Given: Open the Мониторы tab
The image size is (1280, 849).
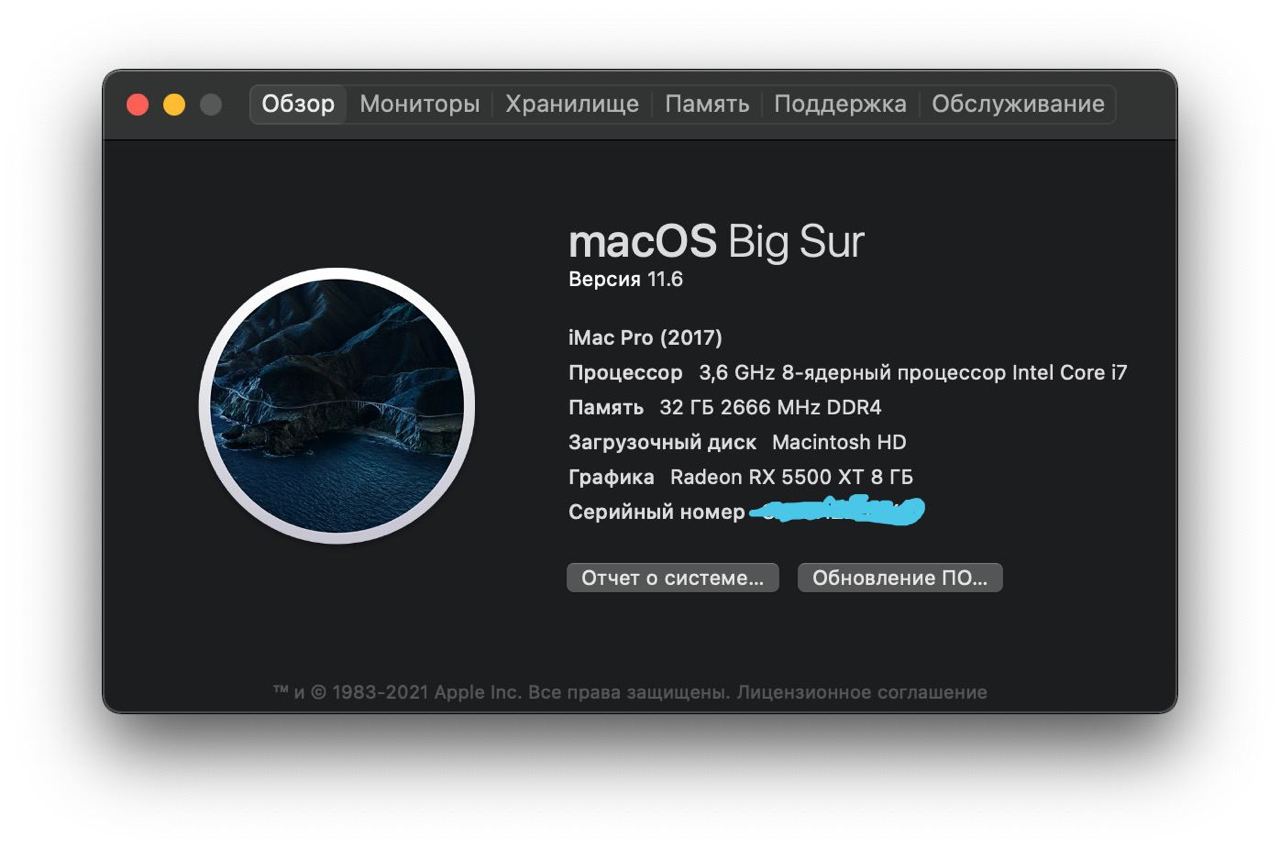Looking at the screenshot, I should [420, 104].
